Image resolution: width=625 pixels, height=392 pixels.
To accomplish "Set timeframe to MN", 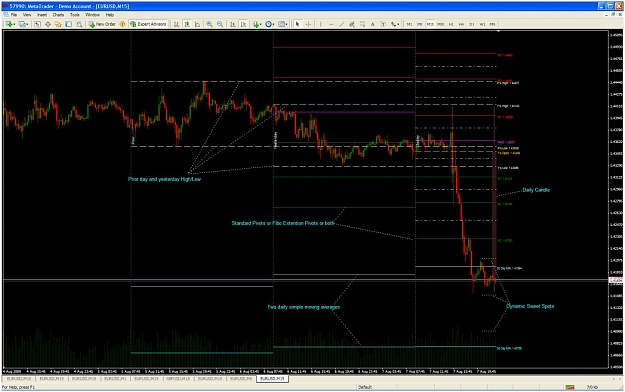I will coord(492,24).
